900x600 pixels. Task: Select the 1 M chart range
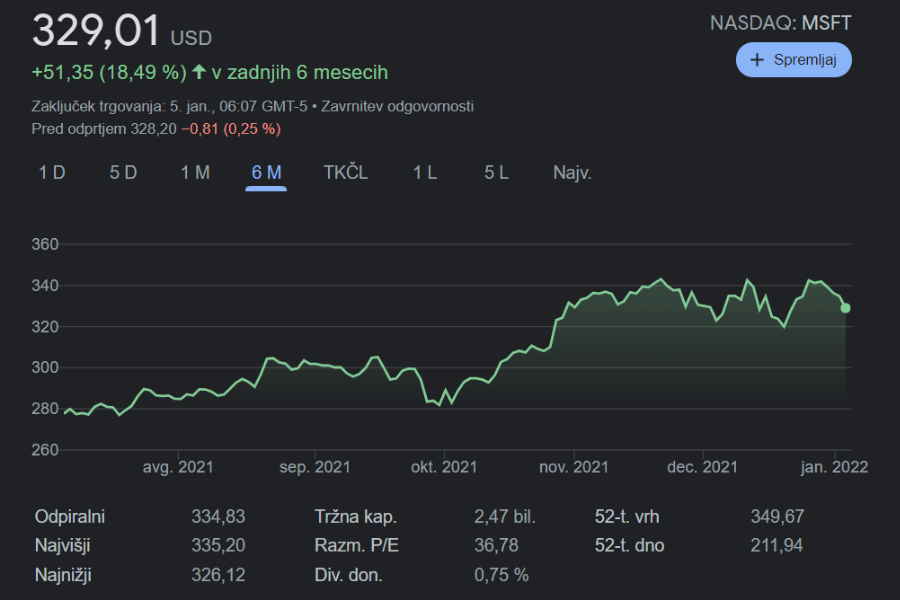(x=195, y=173)
